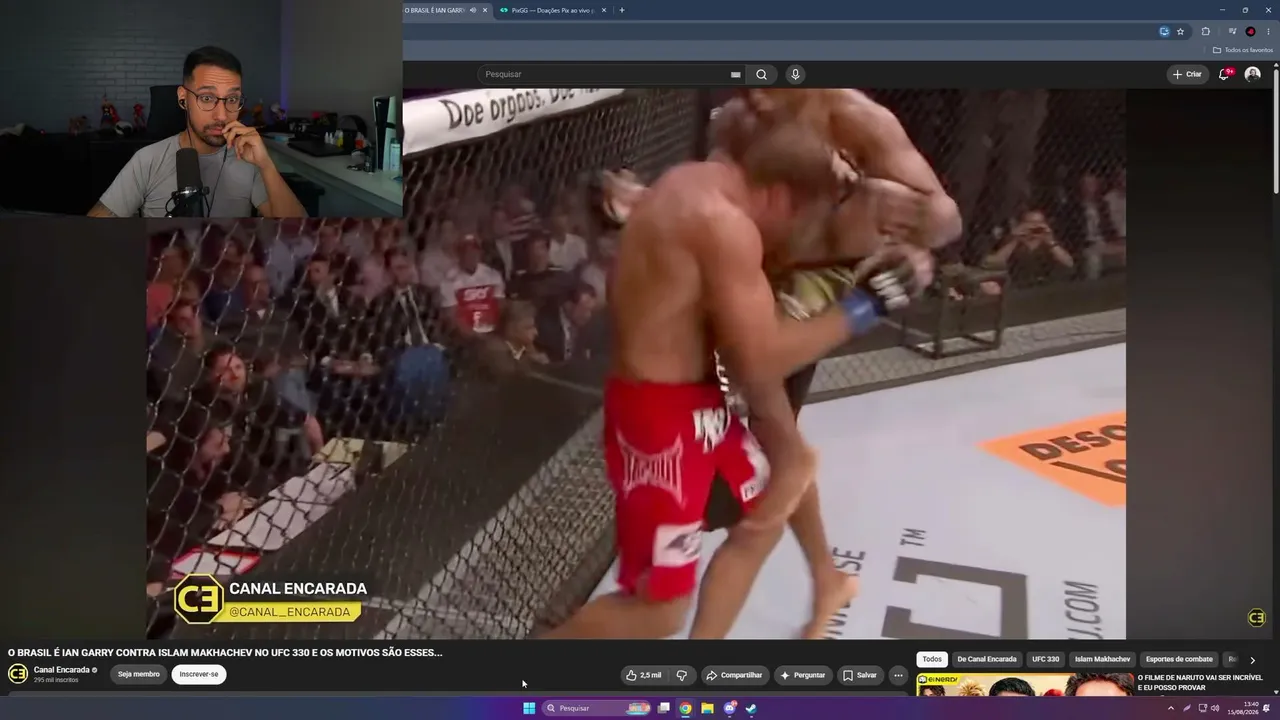Select the 'De Canal Encarada' chip

point(987,659)
